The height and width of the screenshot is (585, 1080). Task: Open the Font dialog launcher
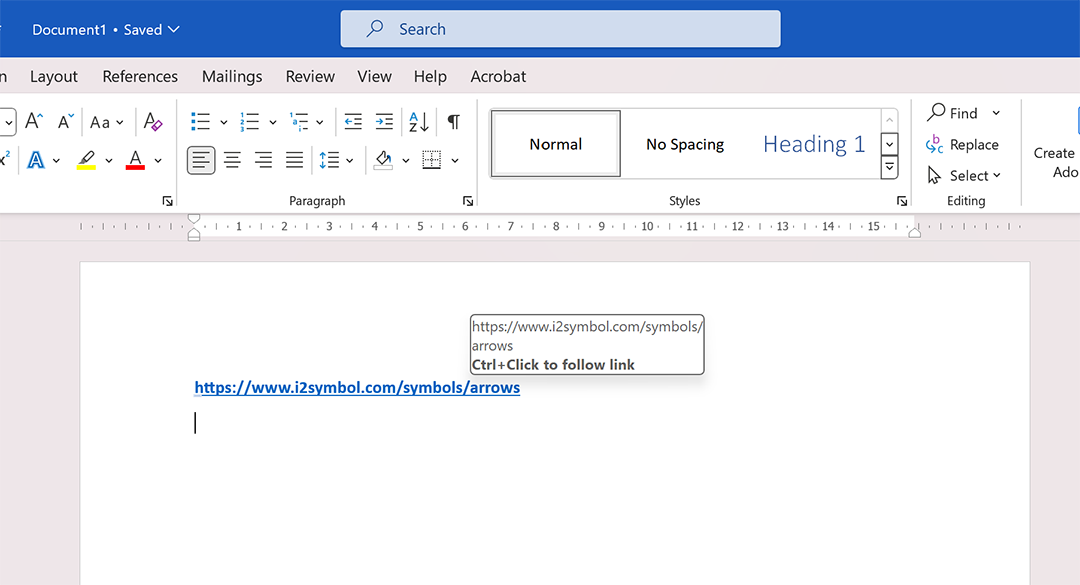point(167,201)
